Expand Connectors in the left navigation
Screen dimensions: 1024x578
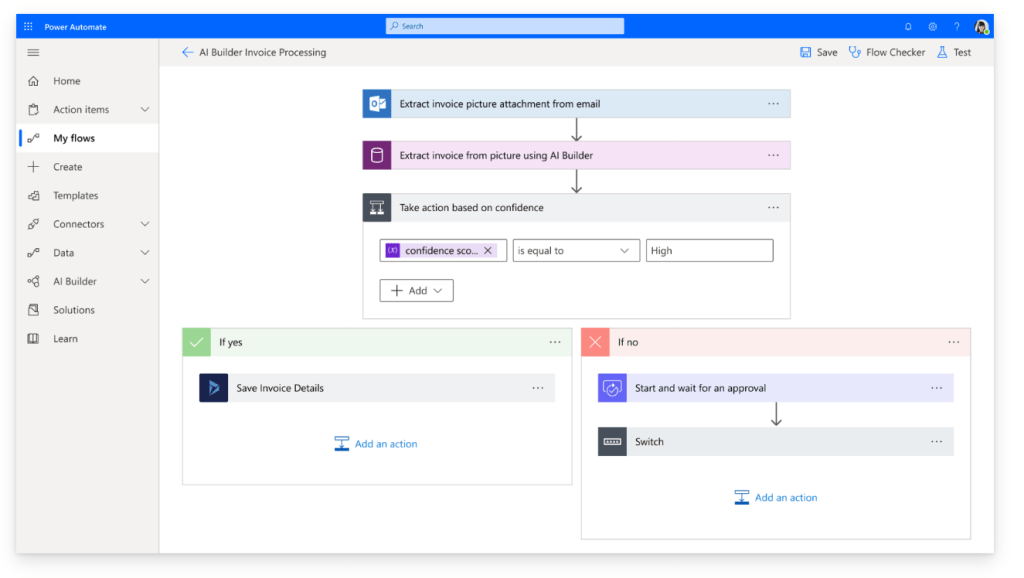145,225
